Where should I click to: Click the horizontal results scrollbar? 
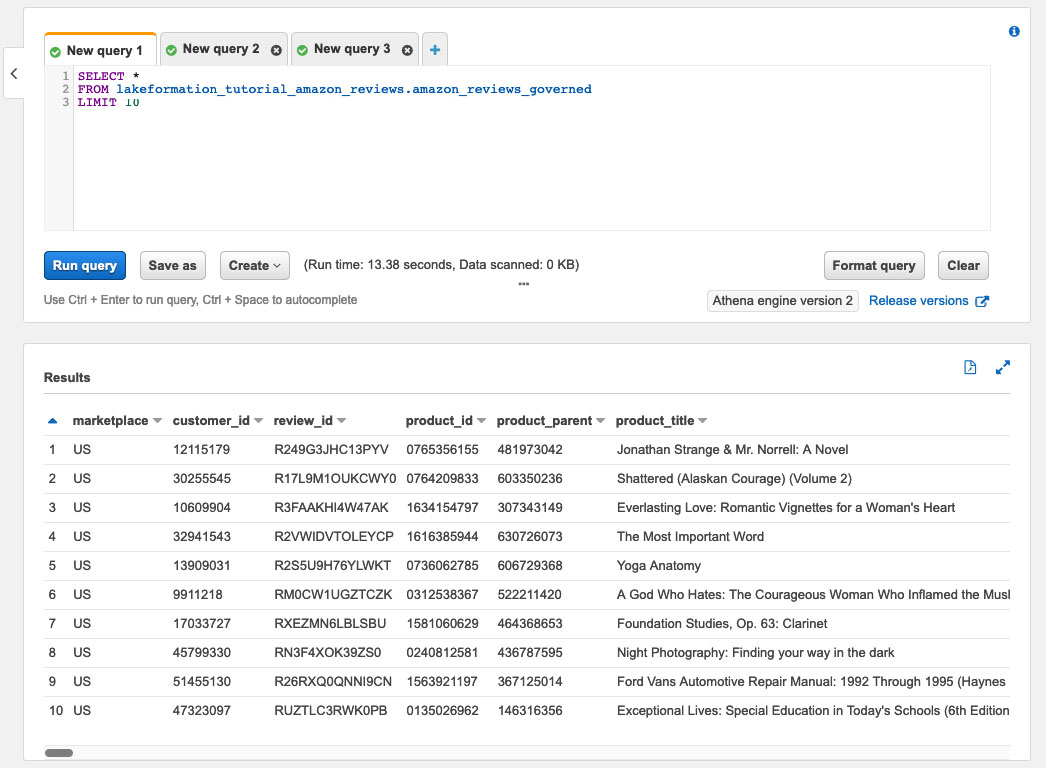59,753
